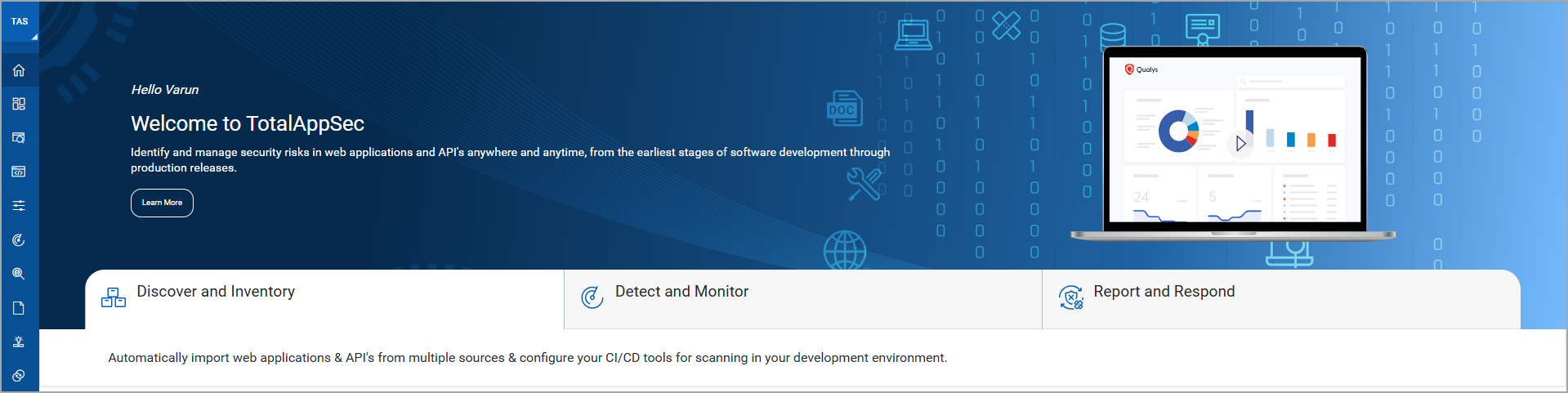Viewport: 1568px width, 393px height.
Task: Select the Discover and Inventory tab
Action: coord(324,299)
